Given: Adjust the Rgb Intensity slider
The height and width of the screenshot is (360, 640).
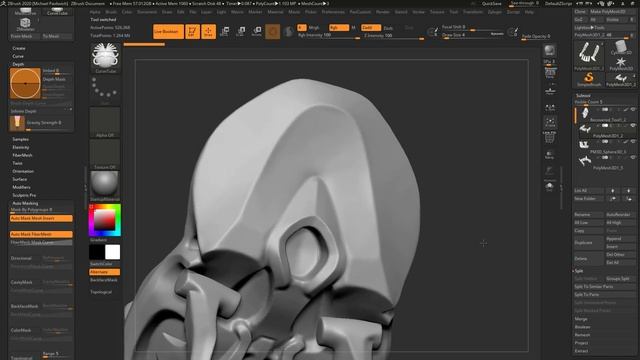Looking at the screenshot, I should [329, 36].
